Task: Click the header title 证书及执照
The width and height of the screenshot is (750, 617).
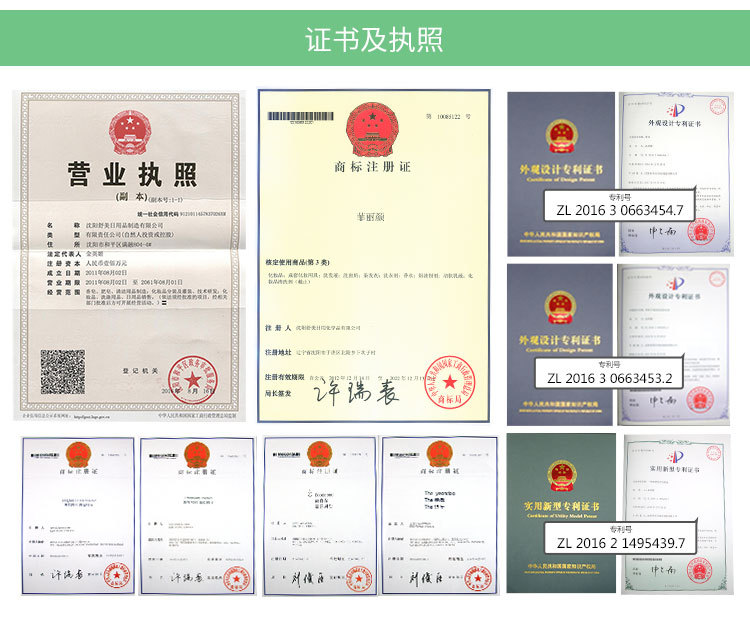Action: (374, 39)
